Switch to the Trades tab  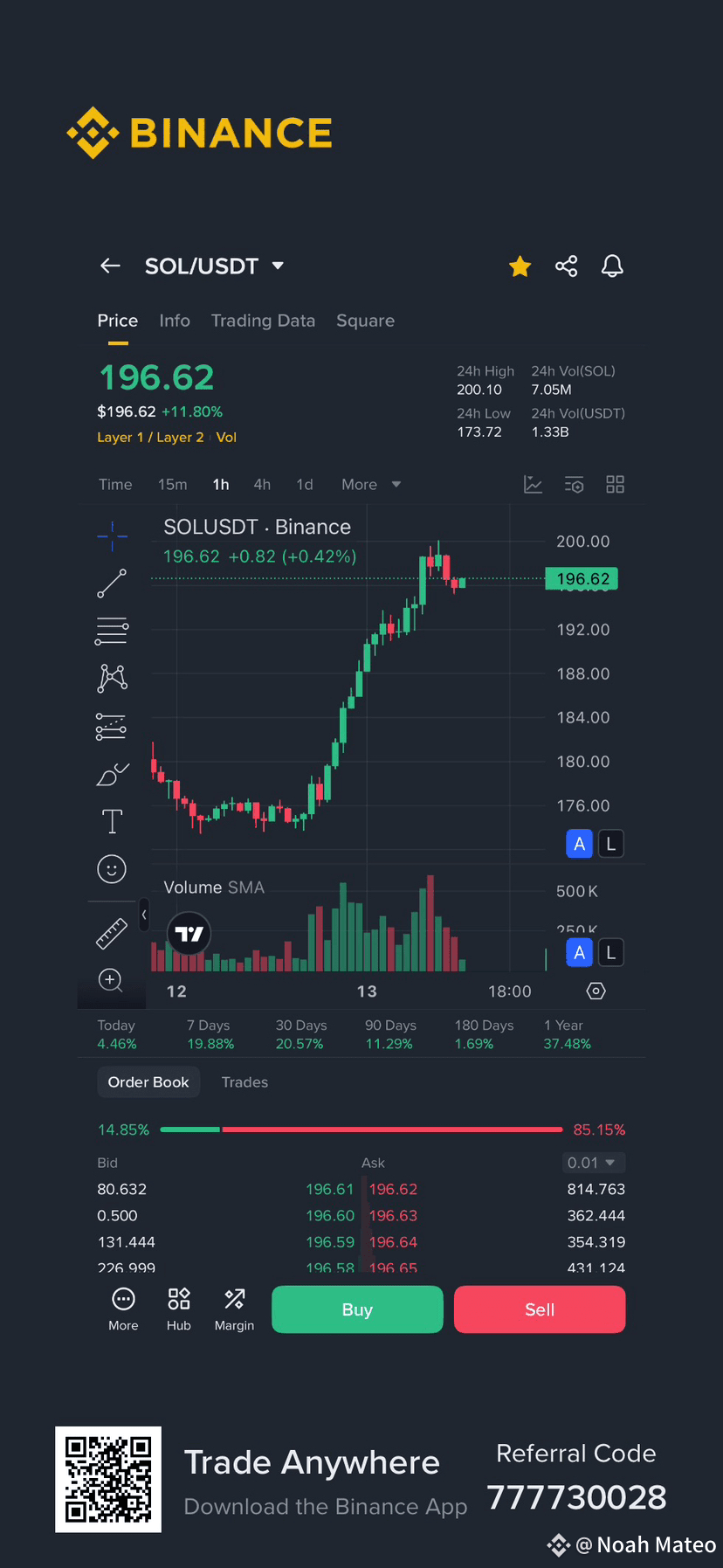pyautogui.click(x=244, y=1082)
